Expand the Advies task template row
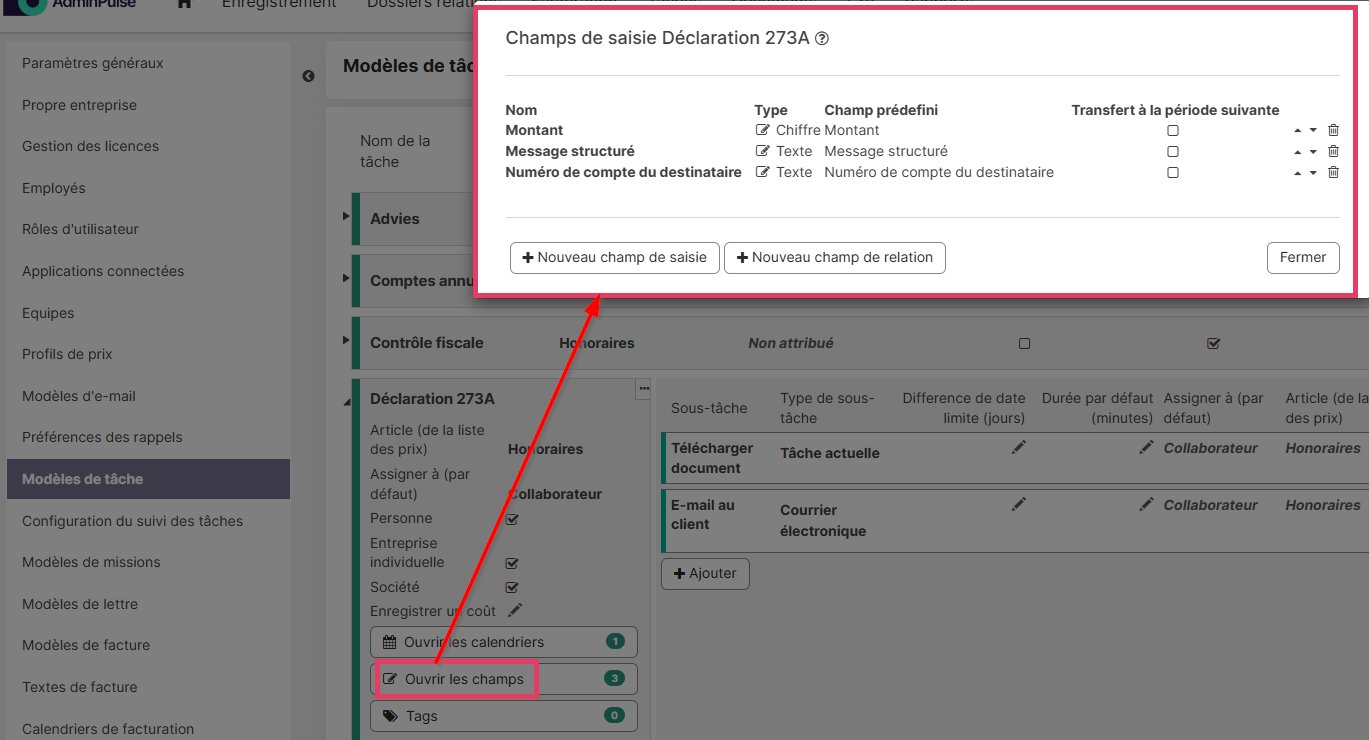The image size is (1369, 740). (x=347, y=217)
